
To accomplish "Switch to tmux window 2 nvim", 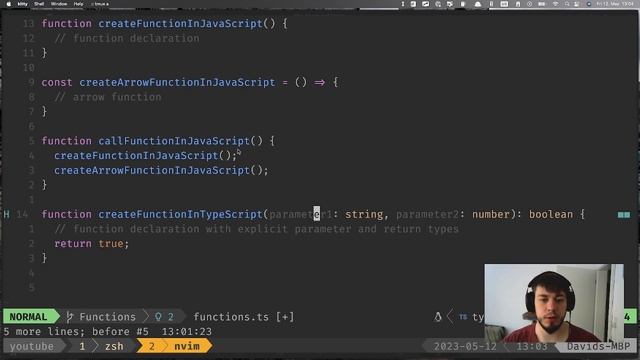I will (174, 346).
